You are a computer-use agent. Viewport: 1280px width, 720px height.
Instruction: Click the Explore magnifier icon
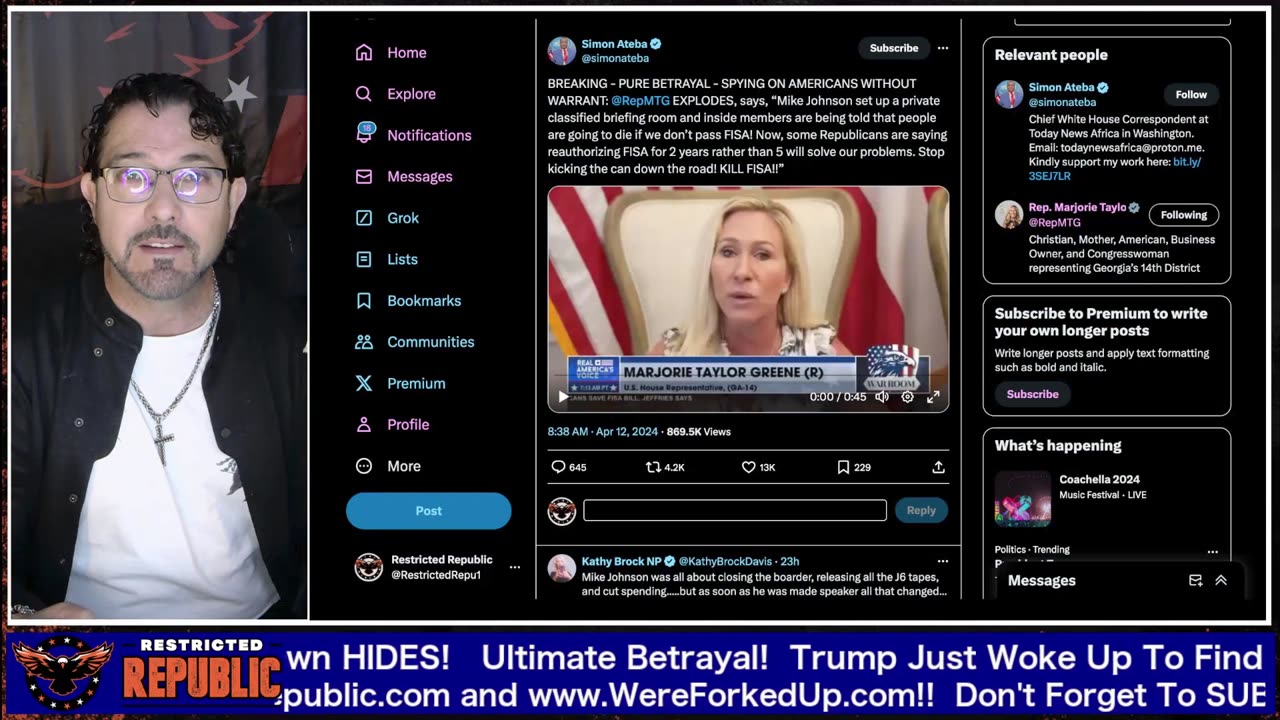(x=364, y=94)
